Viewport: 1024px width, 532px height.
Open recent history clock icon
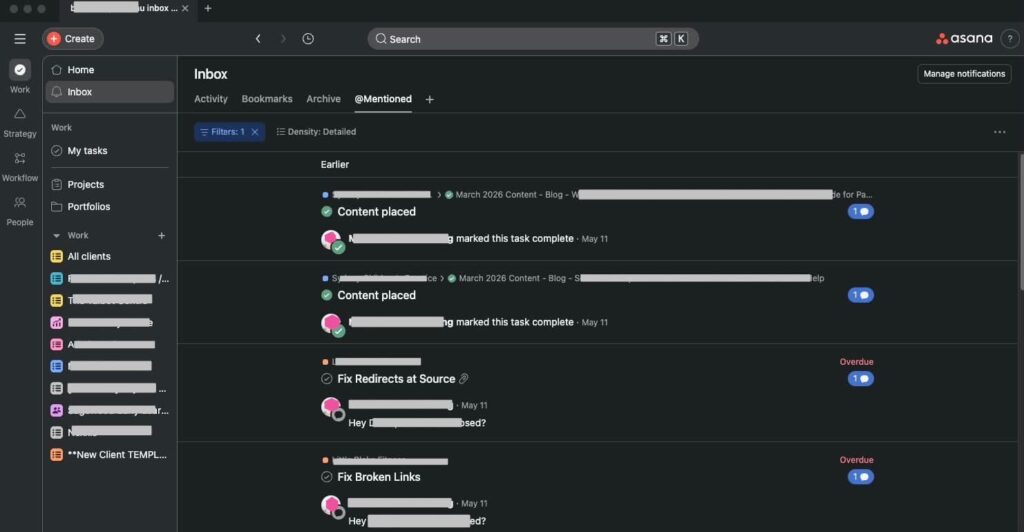(x=308, y=39)
